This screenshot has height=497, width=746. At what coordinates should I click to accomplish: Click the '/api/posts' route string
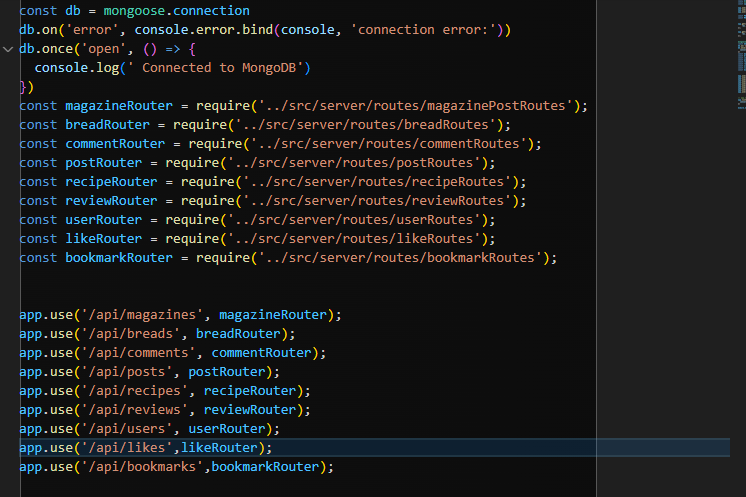coord(127,372)
